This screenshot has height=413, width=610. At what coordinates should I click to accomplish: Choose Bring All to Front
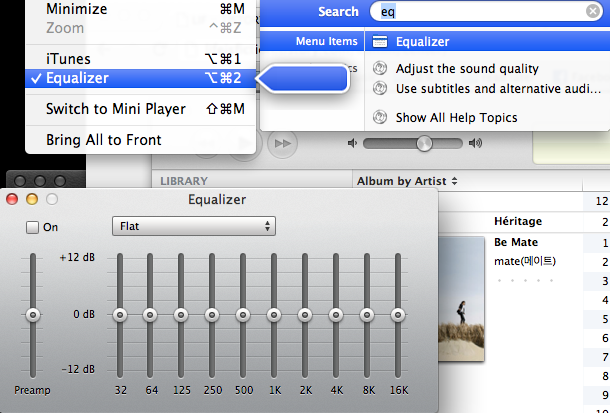click(140, 140)
